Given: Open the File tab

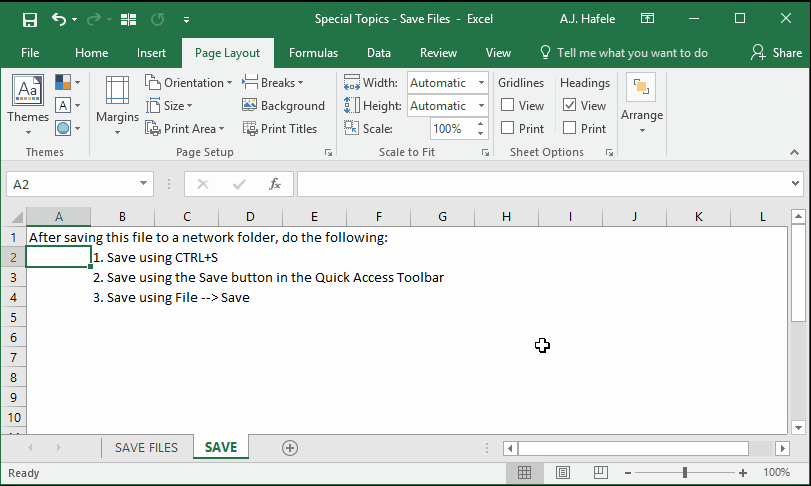Looking at the screenshot, I should coord(30,53).
